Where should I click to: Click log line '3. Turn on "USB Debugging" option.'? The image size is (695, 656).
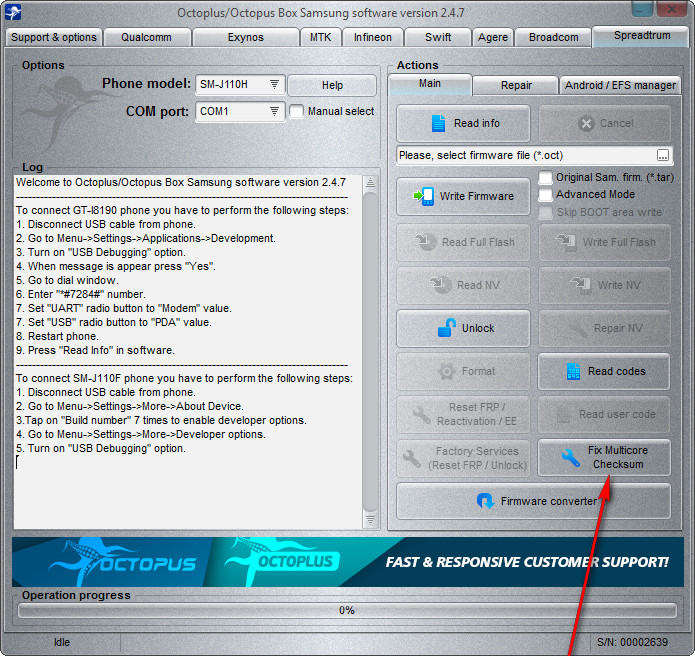pyautogui.click(x=101, y=252)
